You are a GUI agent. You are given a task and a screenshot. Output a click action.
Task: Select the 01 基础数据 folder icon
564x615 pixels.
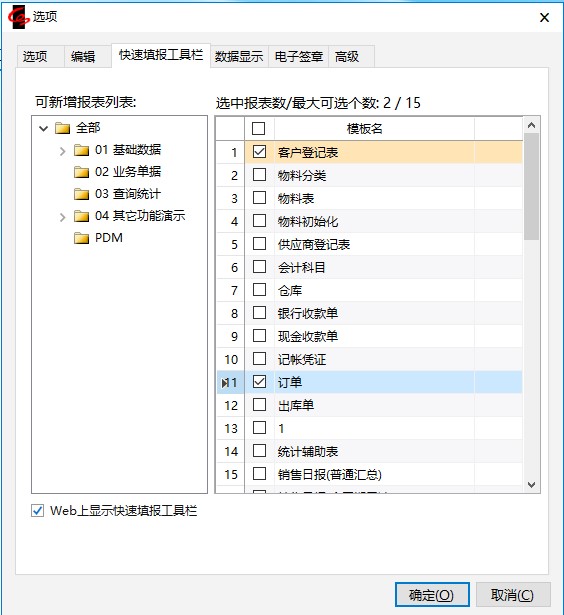click(x=81, y=150)
